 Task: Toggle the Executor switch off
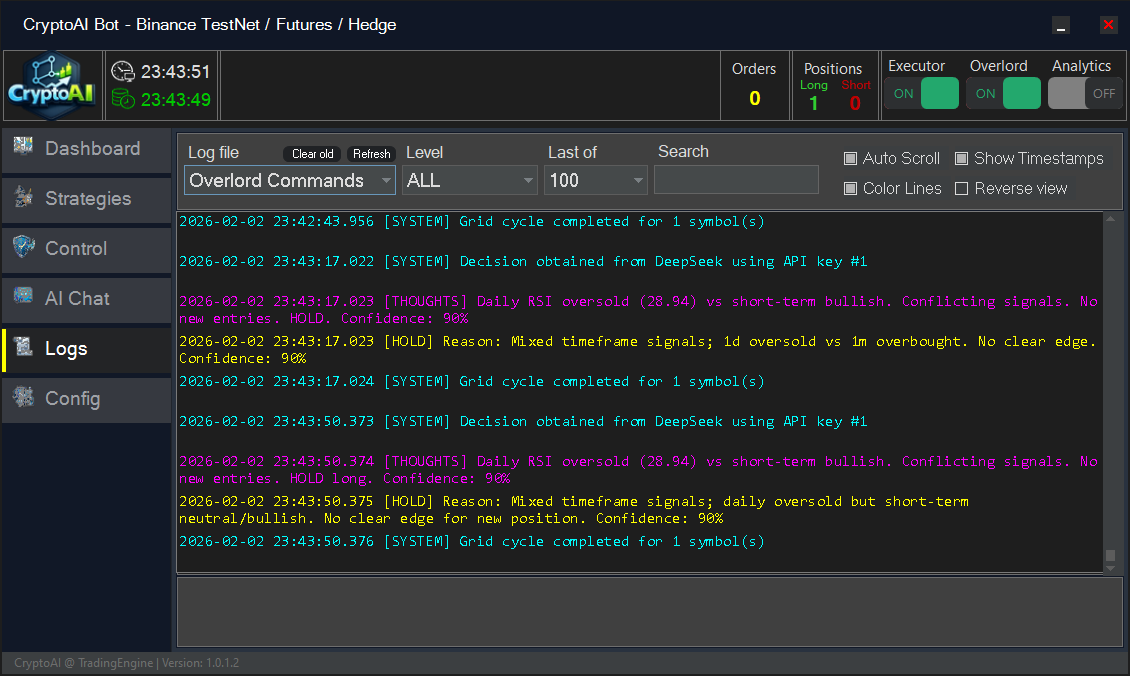point(938,92)
